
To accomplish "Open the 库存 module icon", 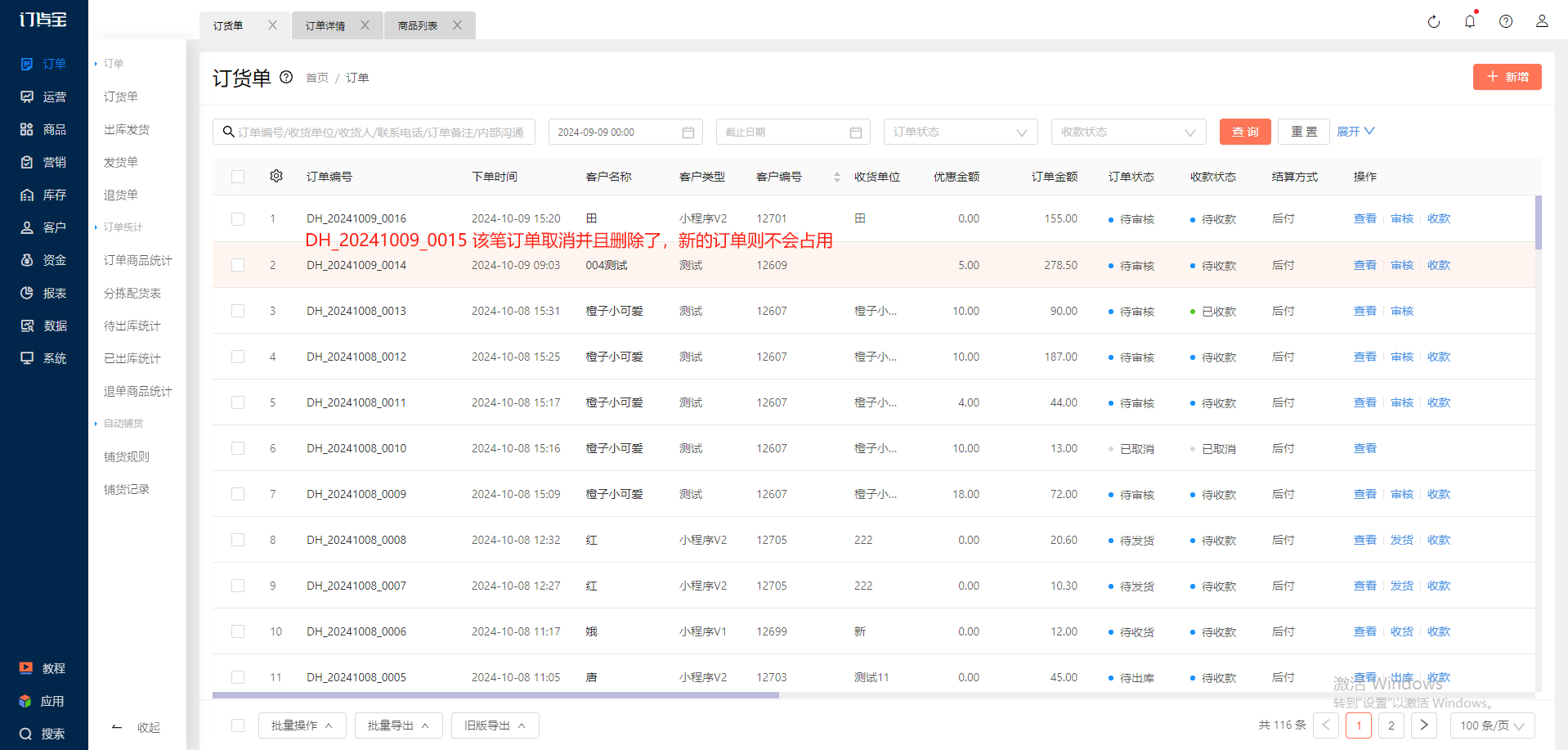I will 27,195.
